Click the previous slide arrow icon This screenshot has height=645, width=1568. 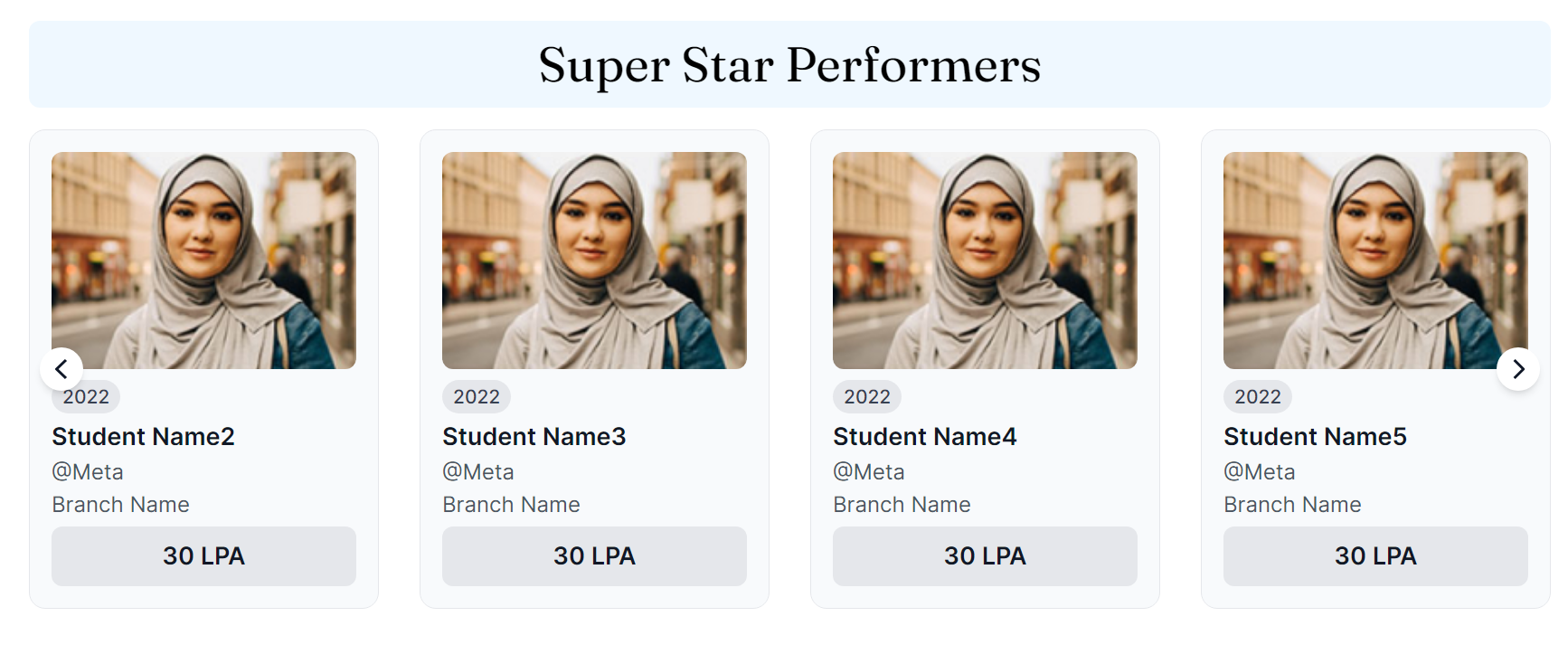tap(61, 369)
